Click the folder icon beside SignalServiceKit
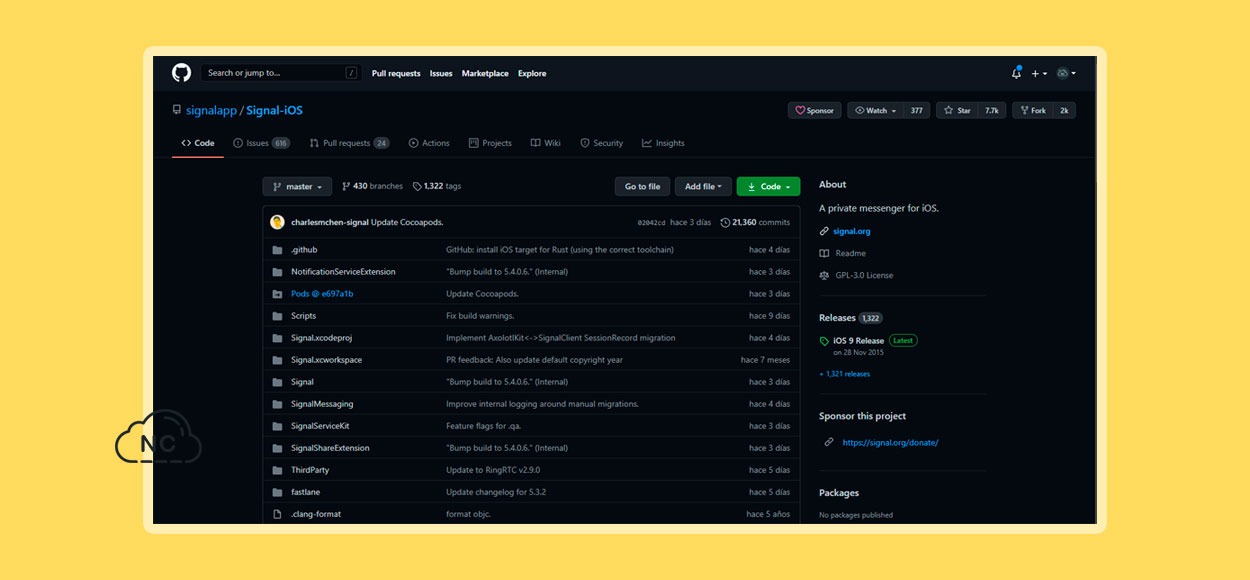 (x=277, y=426)
